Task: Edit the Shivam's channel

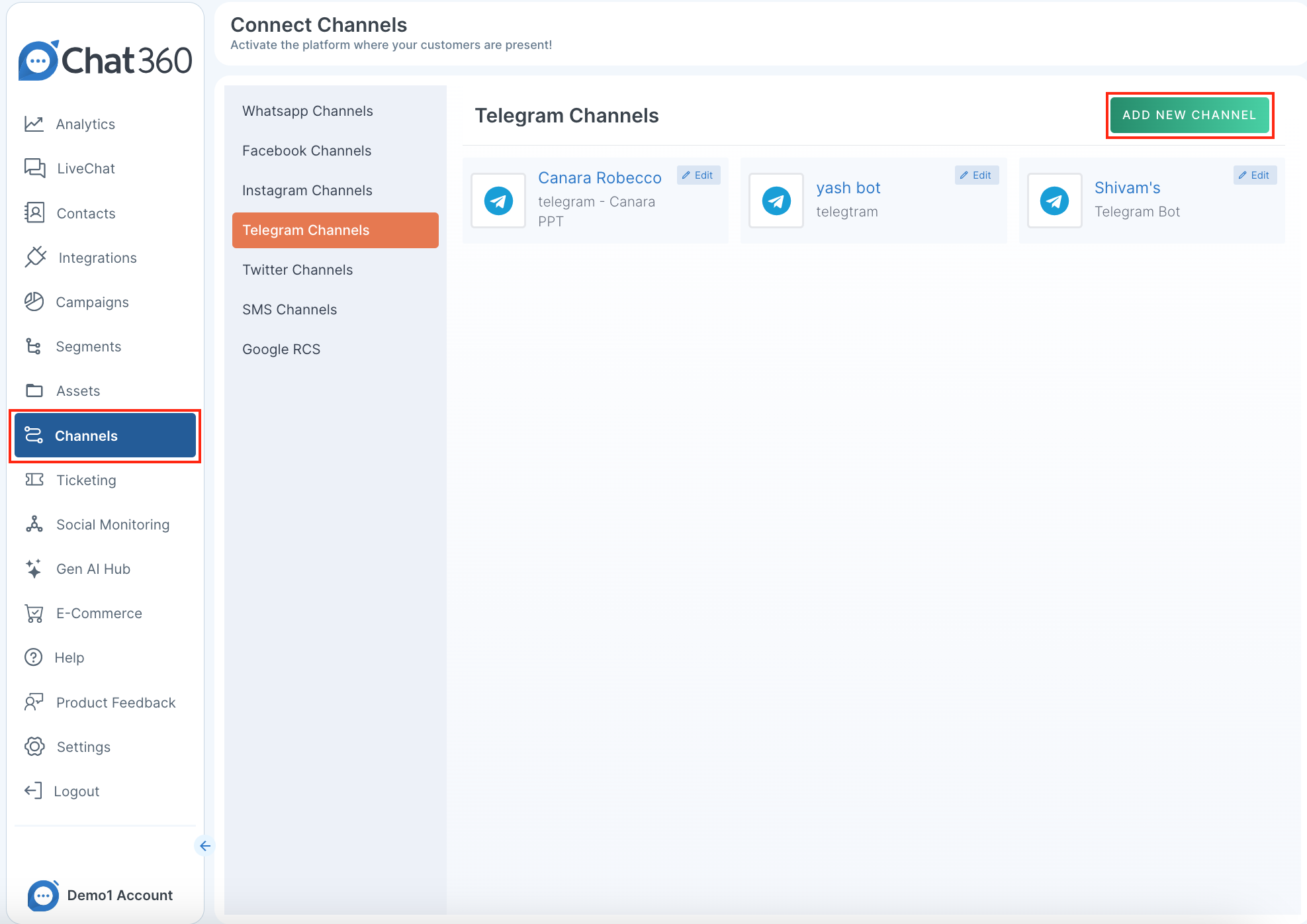Action: coord(1255,175)
